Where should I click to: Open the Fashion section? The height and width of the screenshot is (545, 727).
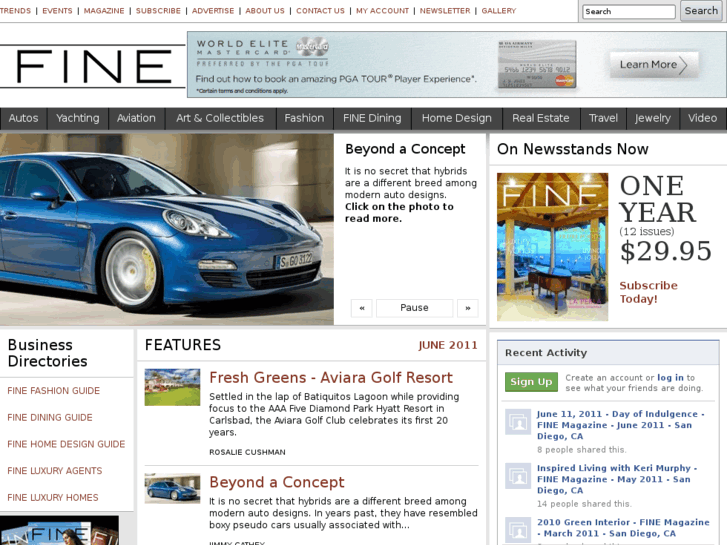click(304, 118)
